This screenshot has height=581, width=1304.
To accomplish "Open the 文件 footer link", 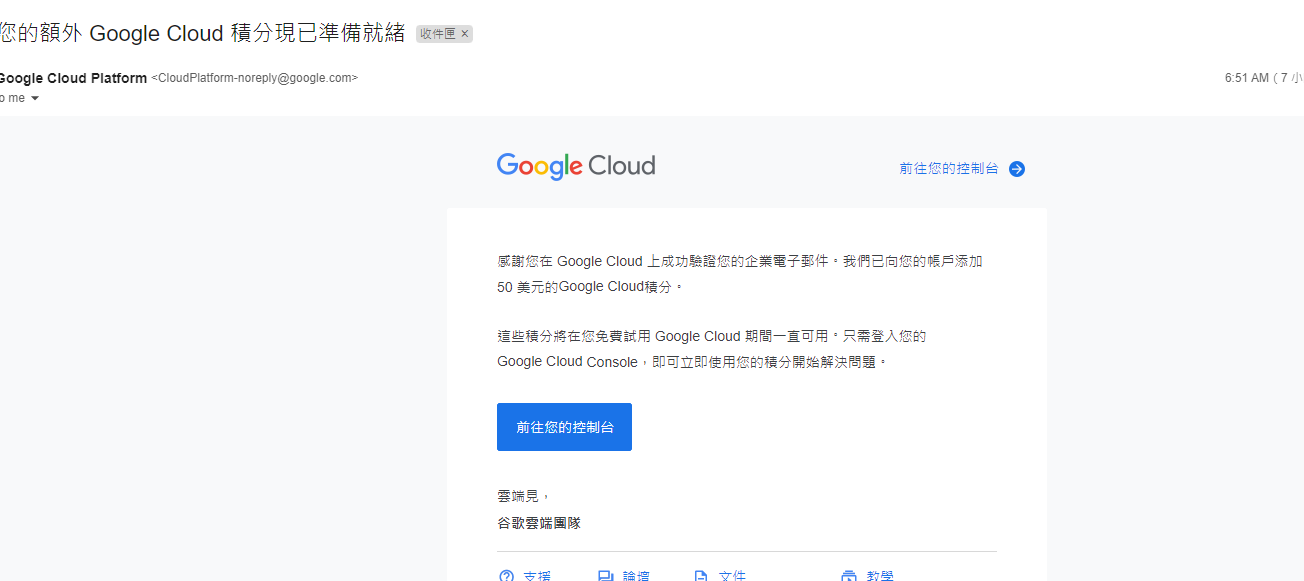I will pyautogui.click(x=732, y=576).
